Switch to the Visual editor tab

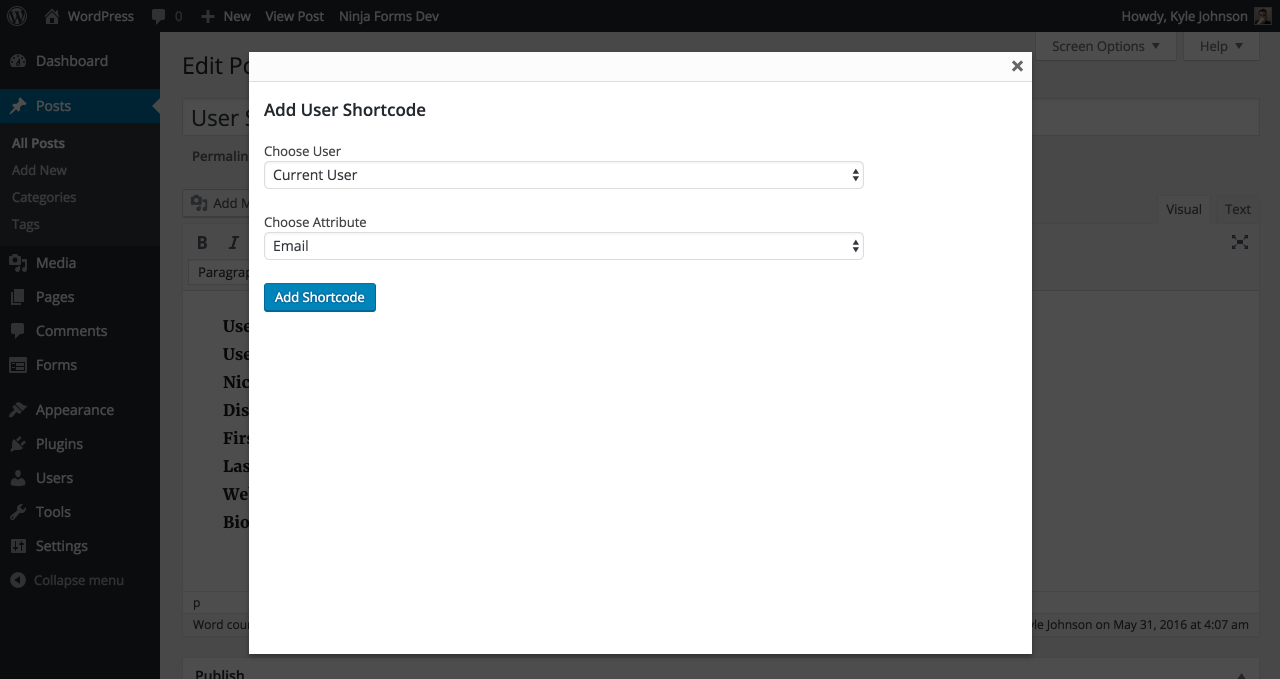[1183, 209]
